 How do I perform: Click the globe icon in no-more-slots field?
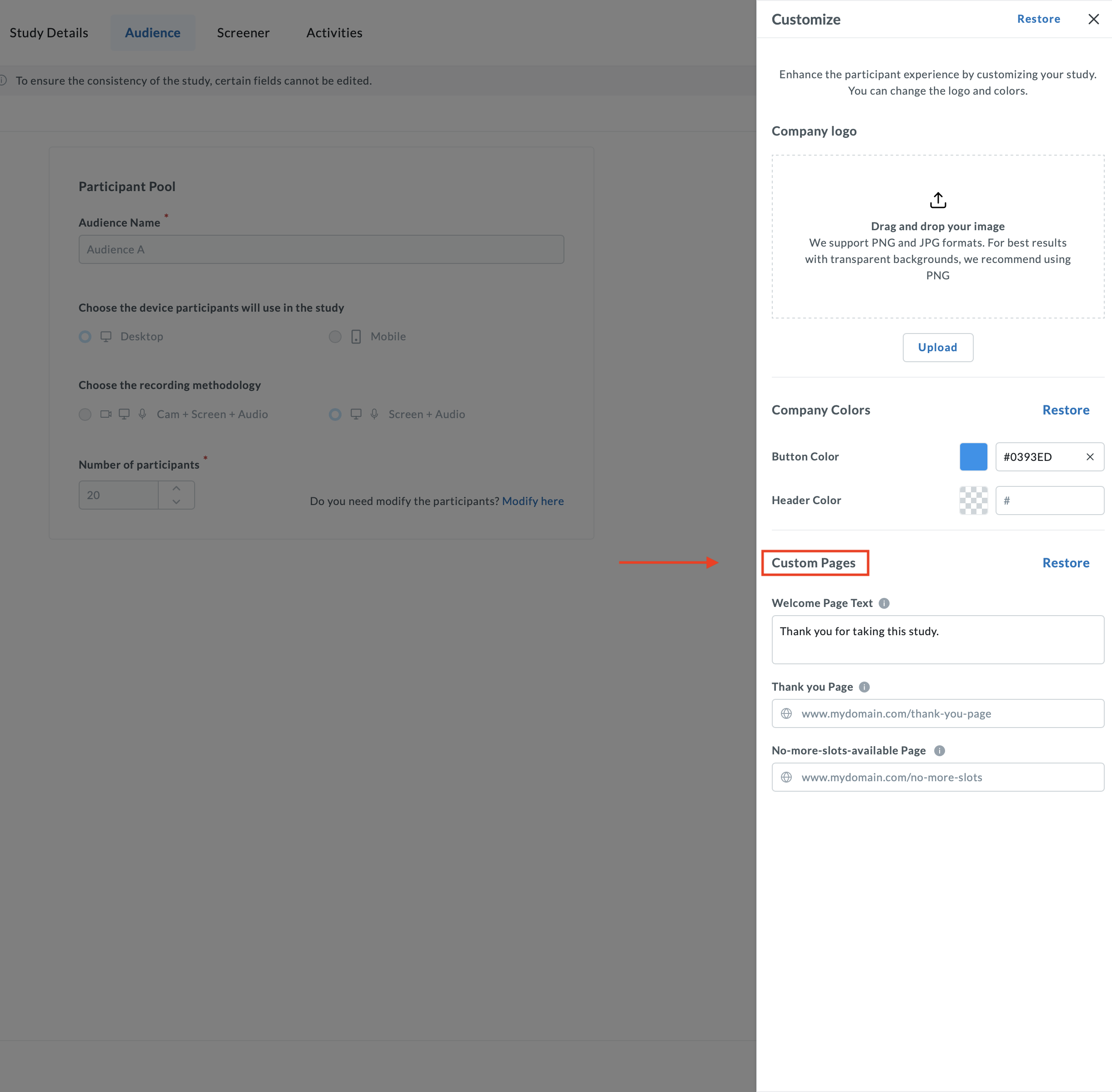pos(786,777)
